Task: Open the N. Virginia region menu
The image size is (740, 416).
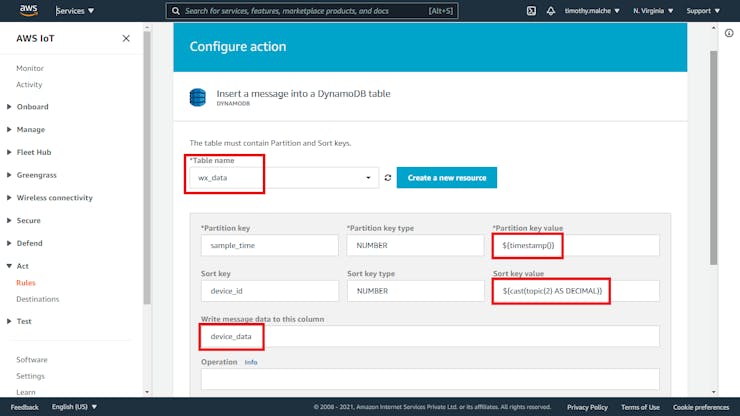Action: (653, 10)
